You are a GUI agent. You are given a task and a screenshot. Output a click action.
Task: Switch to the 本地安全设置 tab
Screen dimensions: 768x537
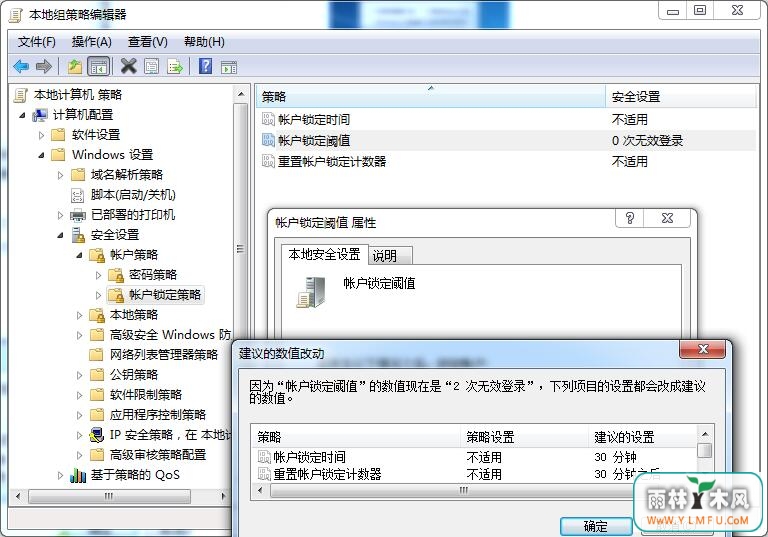pyautogui.click(x=324, y=254)
